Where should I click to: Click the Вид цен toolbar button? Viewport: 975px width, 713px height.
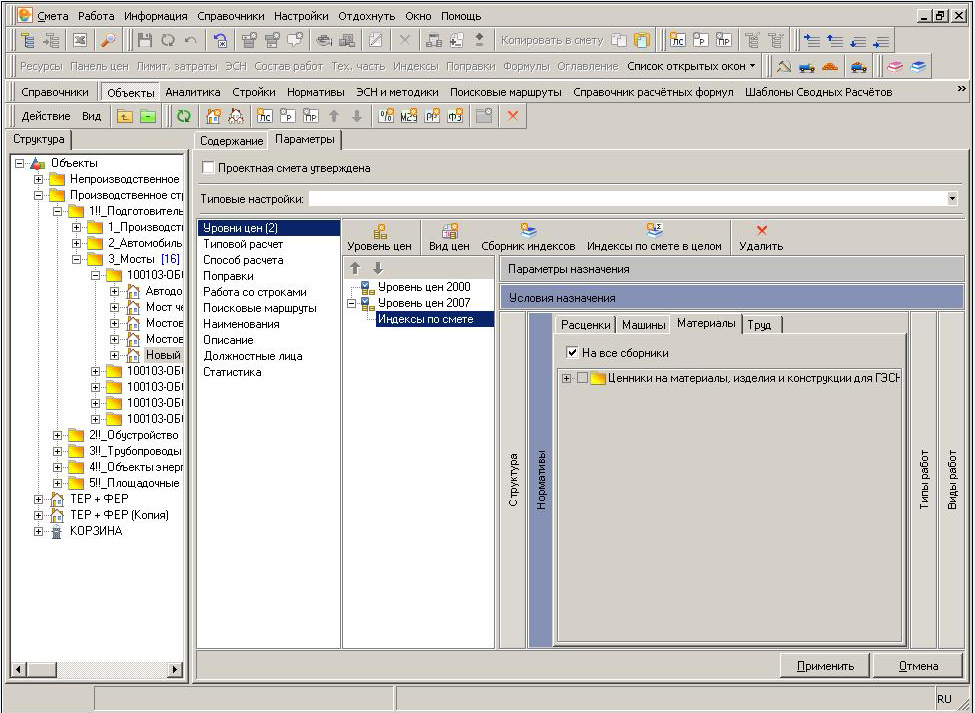449,237
